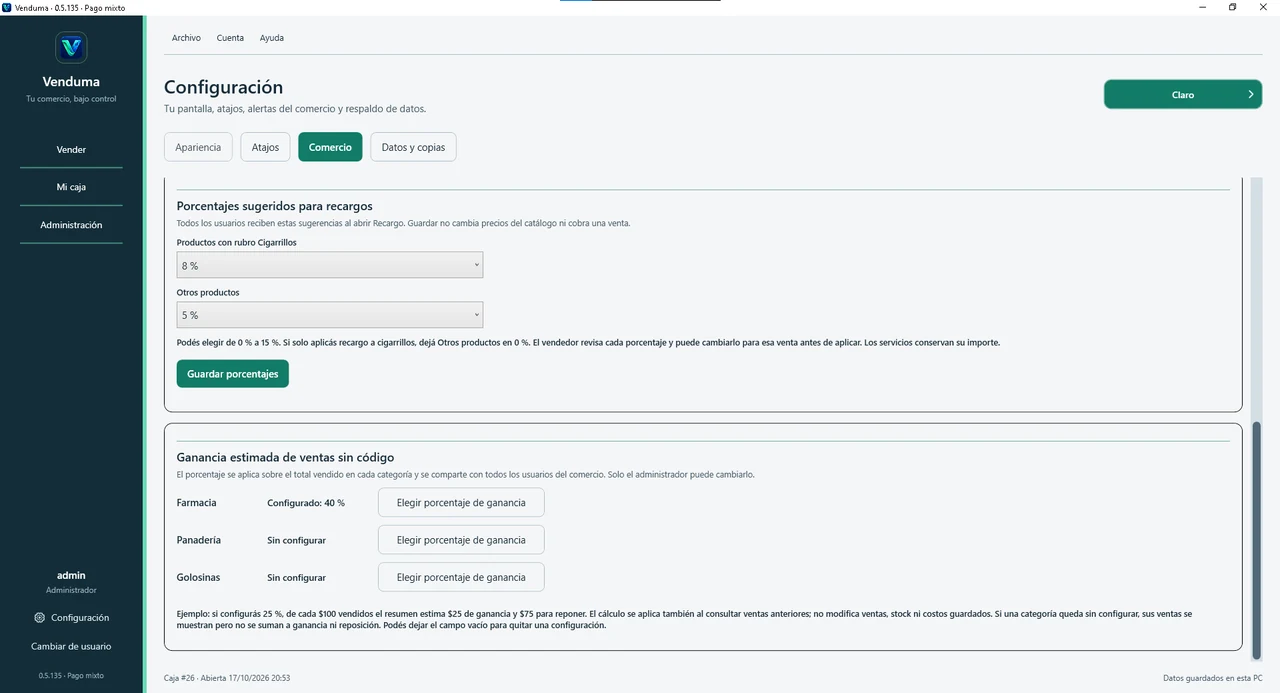1280x693 pixels.
Task: Go to Vender in the sidebar
Action: pyautogui.click(x=71, y=150)
